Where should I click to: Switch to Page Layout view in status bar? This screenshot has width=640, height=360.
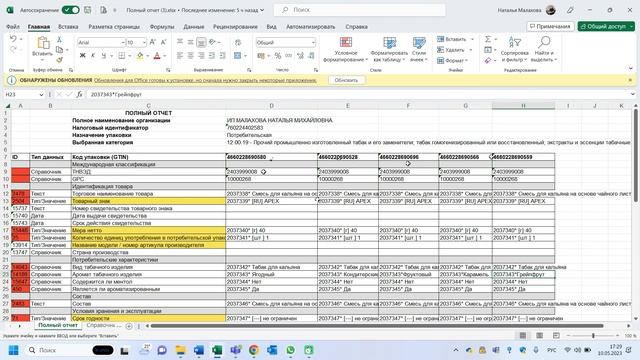540,336
